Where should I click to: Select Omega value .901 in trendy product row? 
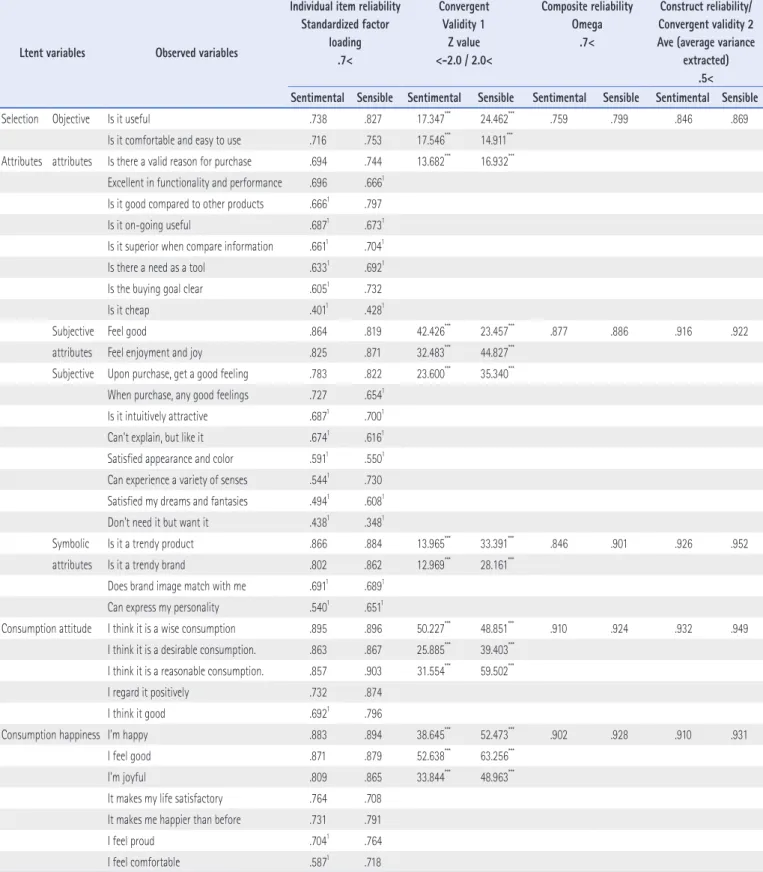pyautogui.click(x=619, y=544)
